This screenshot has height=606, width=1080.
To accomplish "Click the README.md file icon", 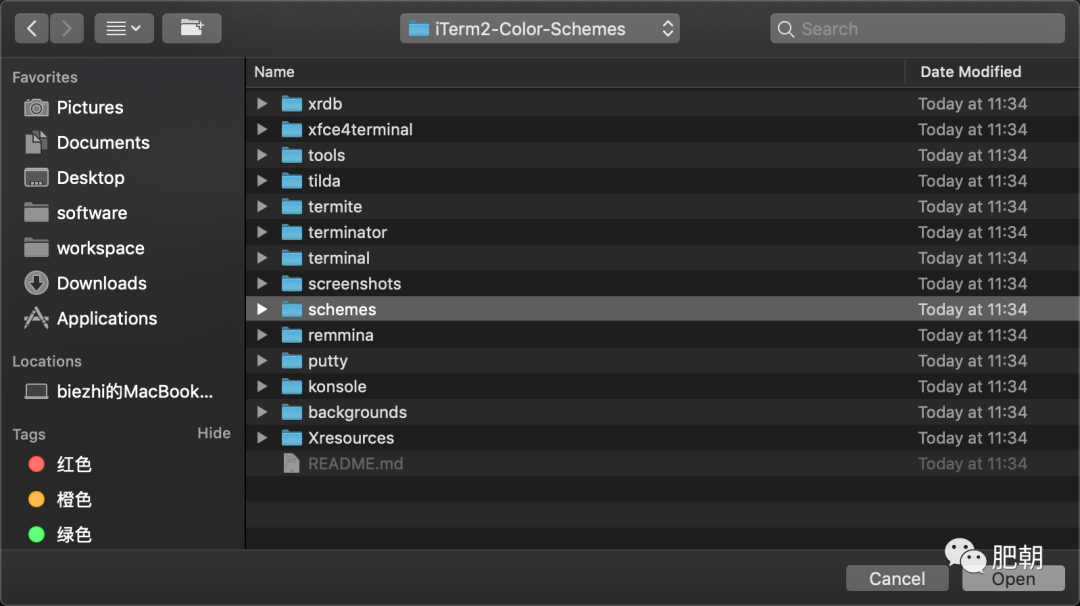I will click(x=291, y=463).
